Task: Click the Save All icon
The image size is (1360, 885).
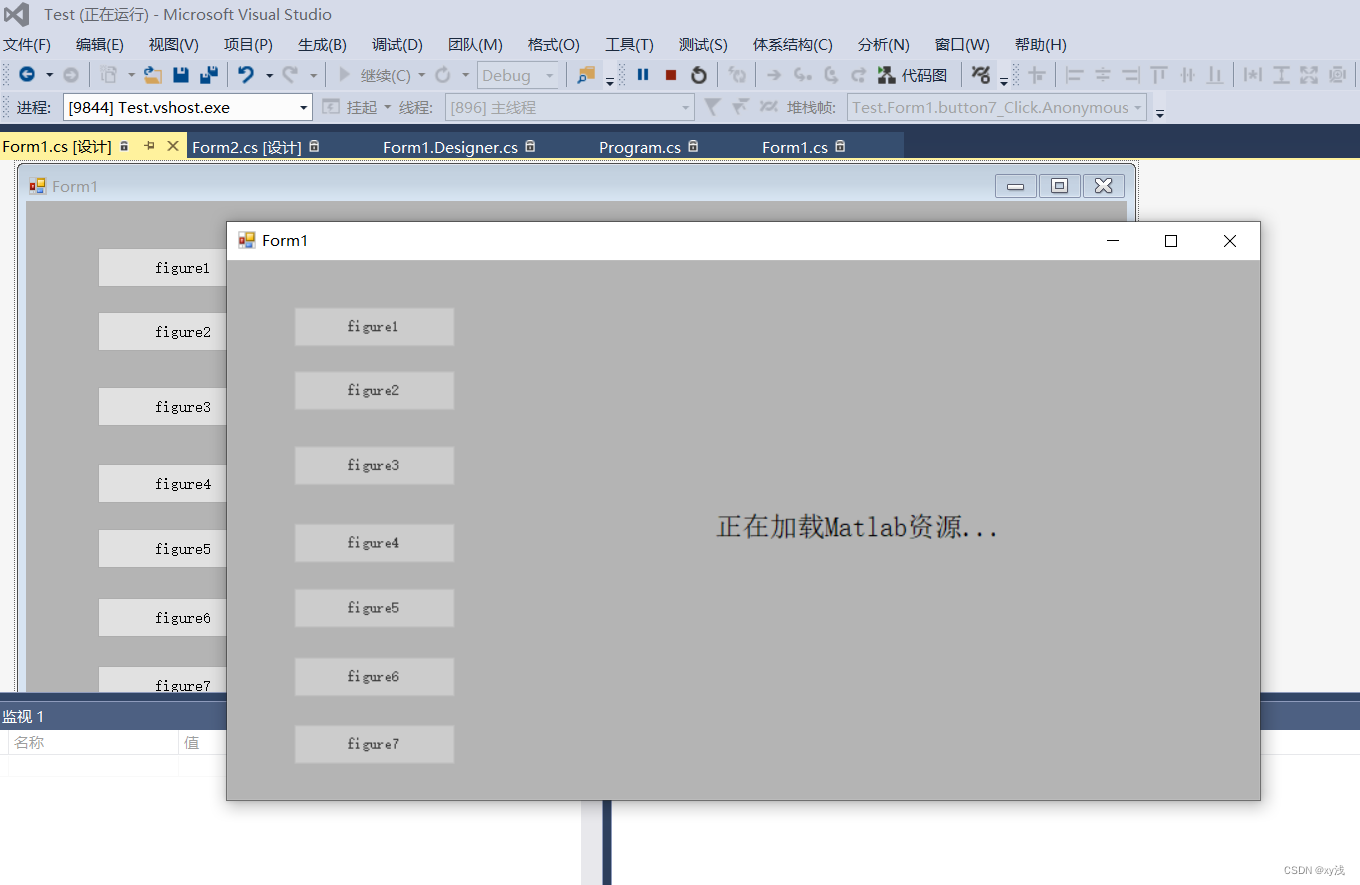Action: (x=209, y=75)
